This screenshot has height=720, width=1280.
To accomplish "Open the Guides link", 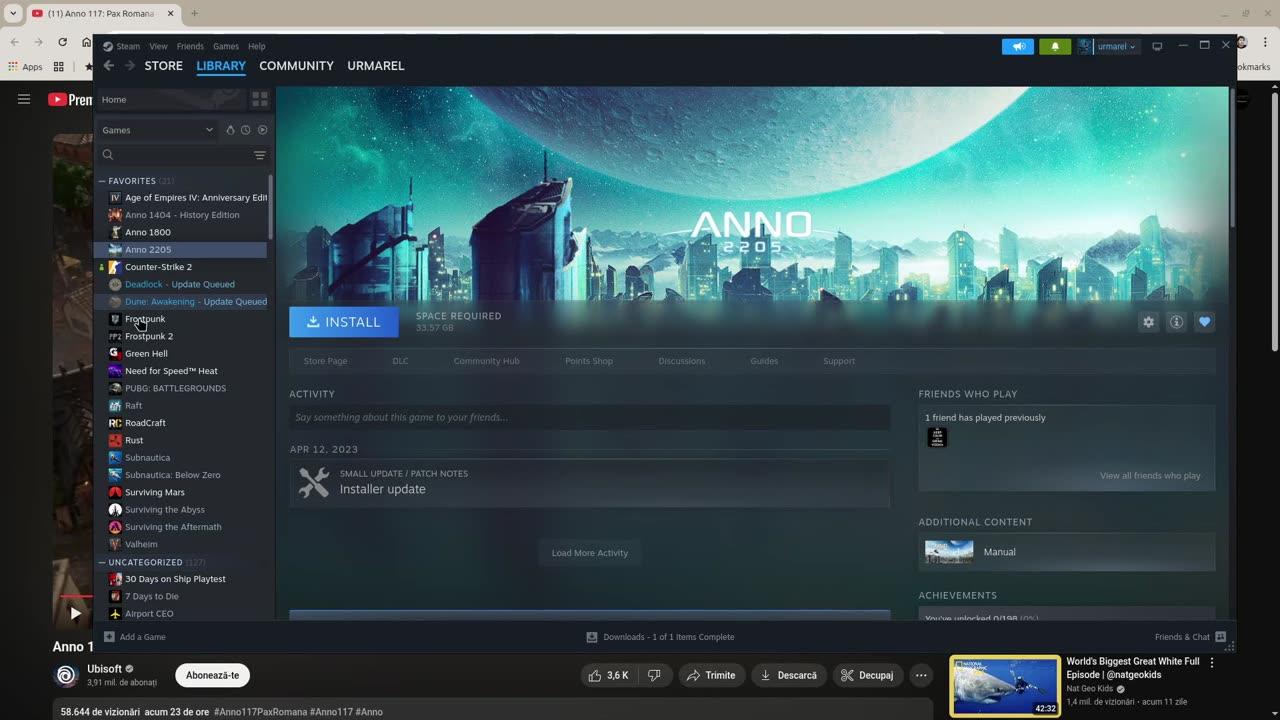I will click(764, 361).
